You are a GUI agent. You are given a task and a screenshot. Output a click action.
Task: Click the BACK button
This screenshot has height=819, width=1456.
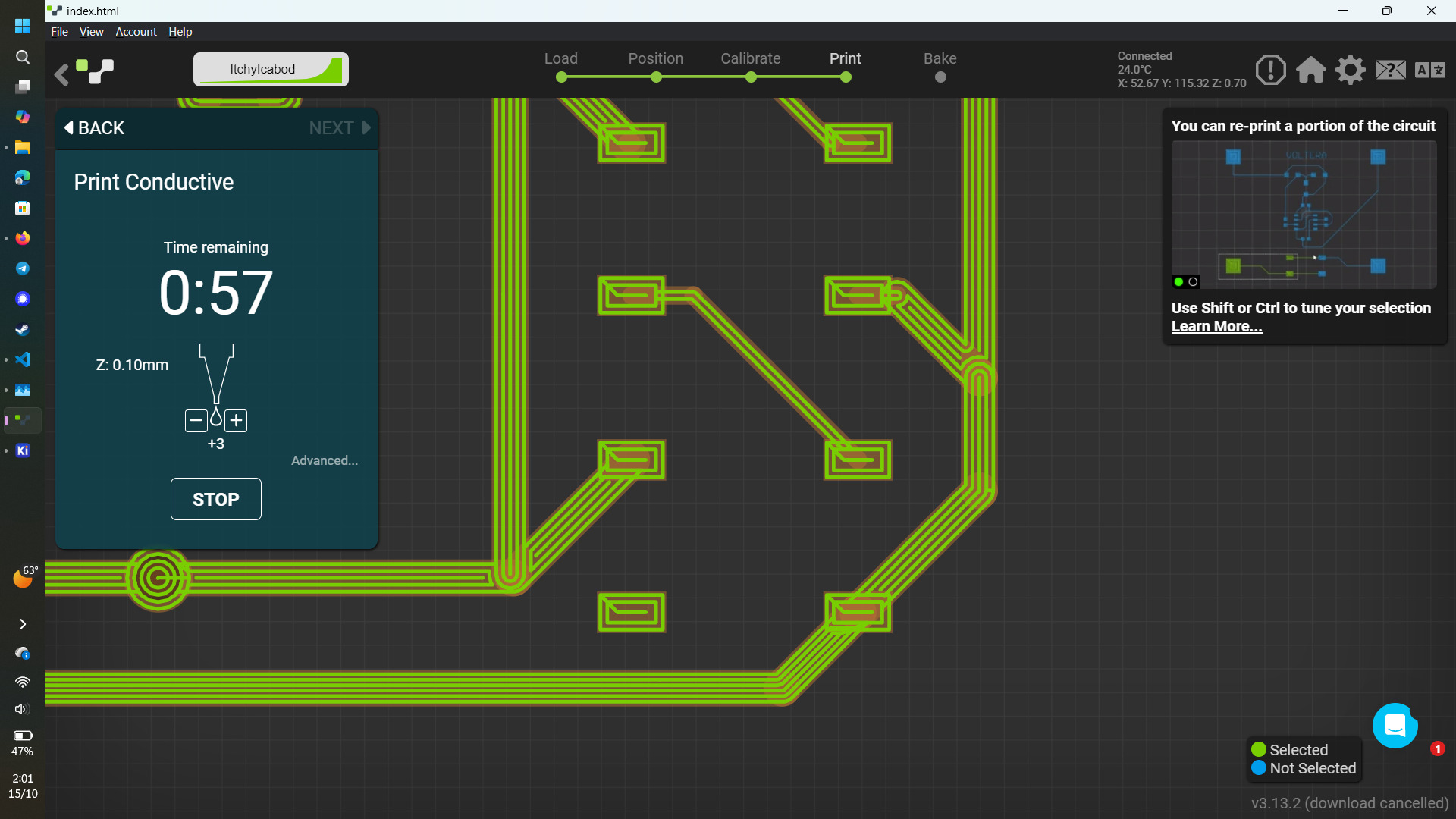(94, 128)
